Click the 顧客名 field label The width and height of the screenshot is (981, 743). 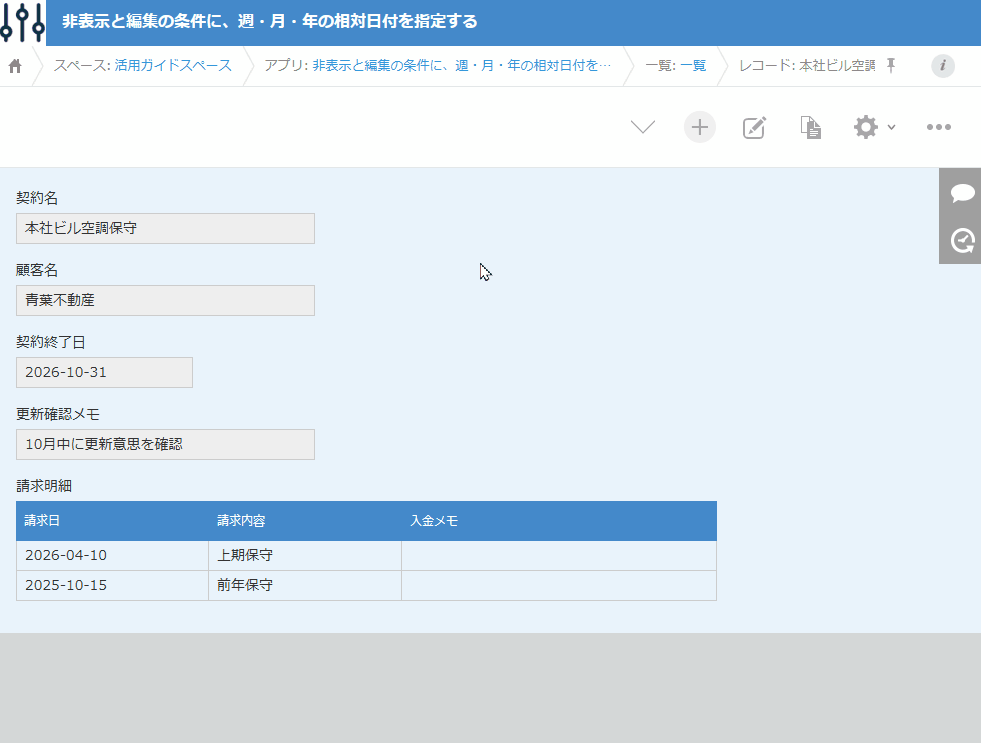click(37, 270)
